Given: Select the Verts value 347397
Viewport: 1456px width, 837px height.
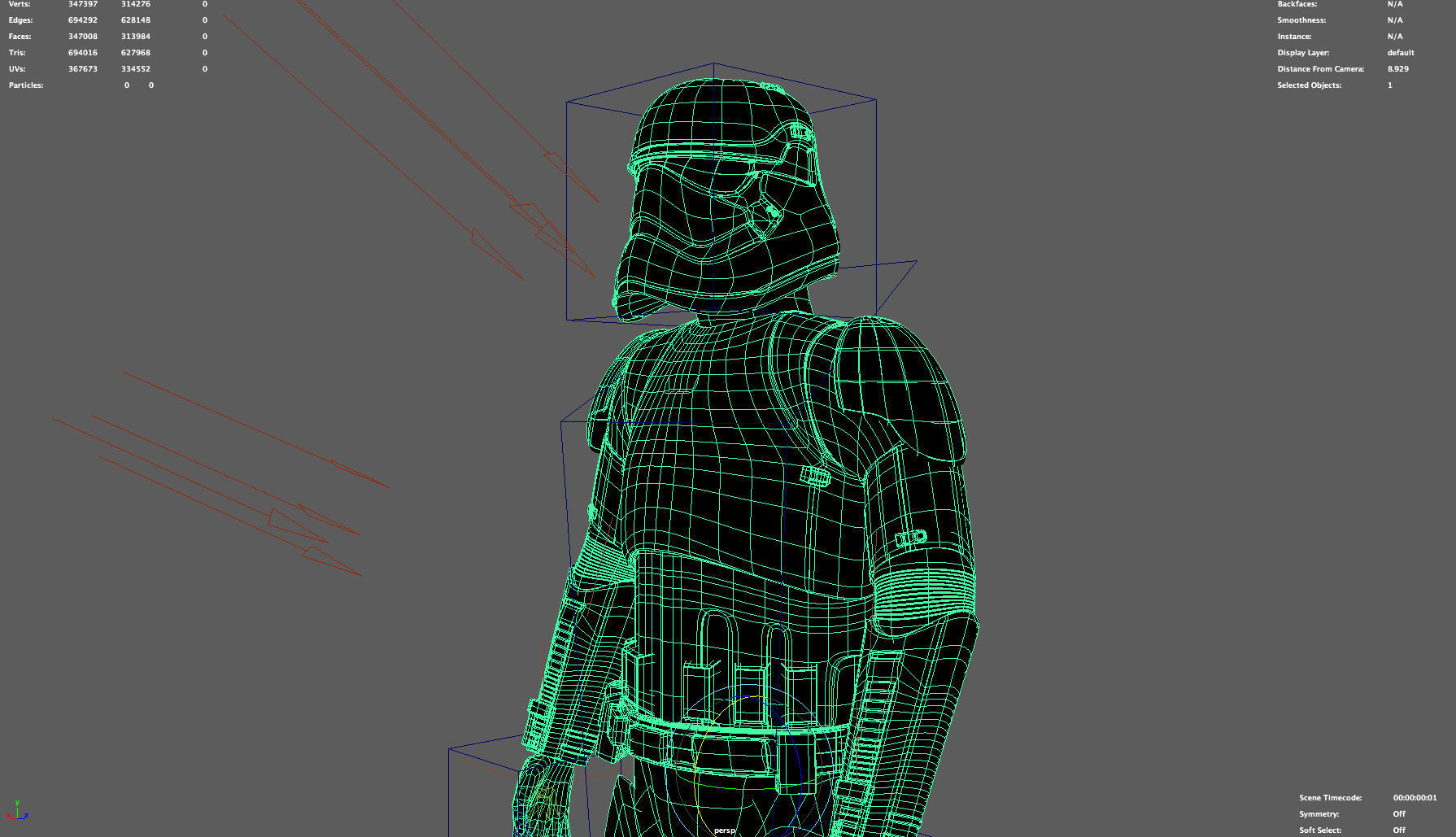Looking at the screenshot, I should [83, 4].
